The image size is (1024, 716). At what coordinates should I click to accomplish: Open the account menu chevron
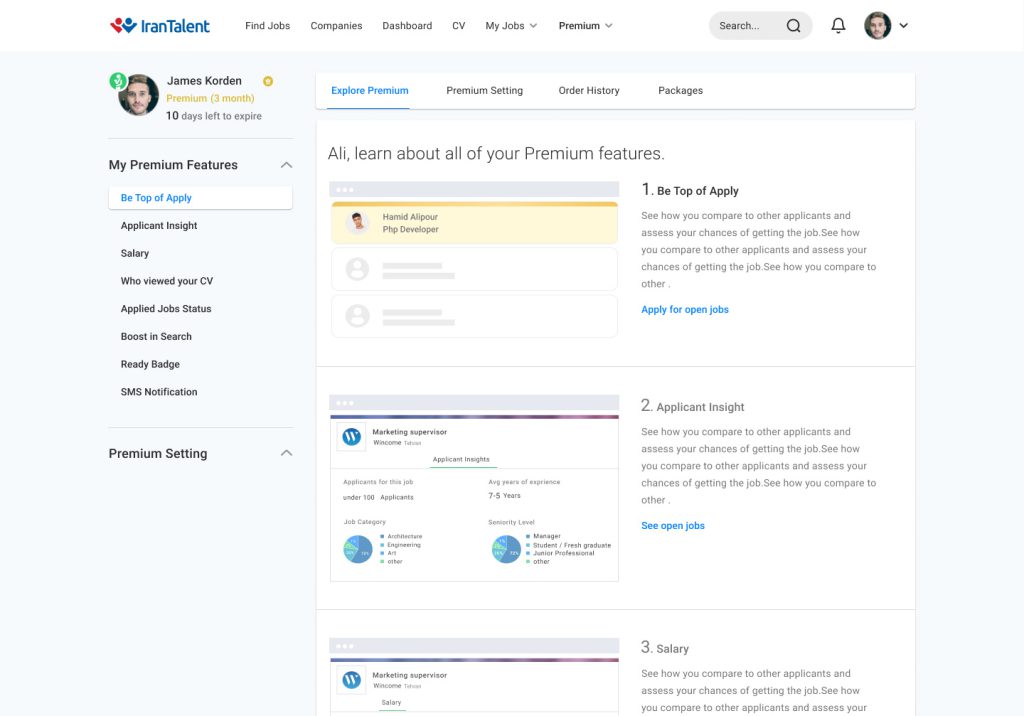903,25
